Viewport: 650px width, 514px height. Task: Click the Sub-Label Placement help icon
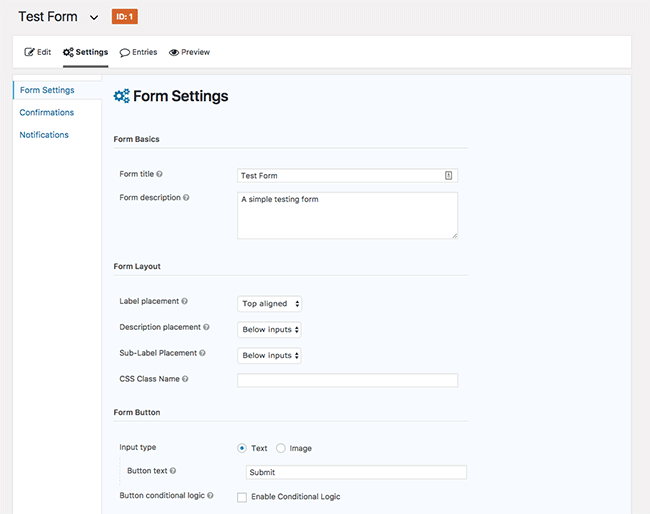[202, 353]
